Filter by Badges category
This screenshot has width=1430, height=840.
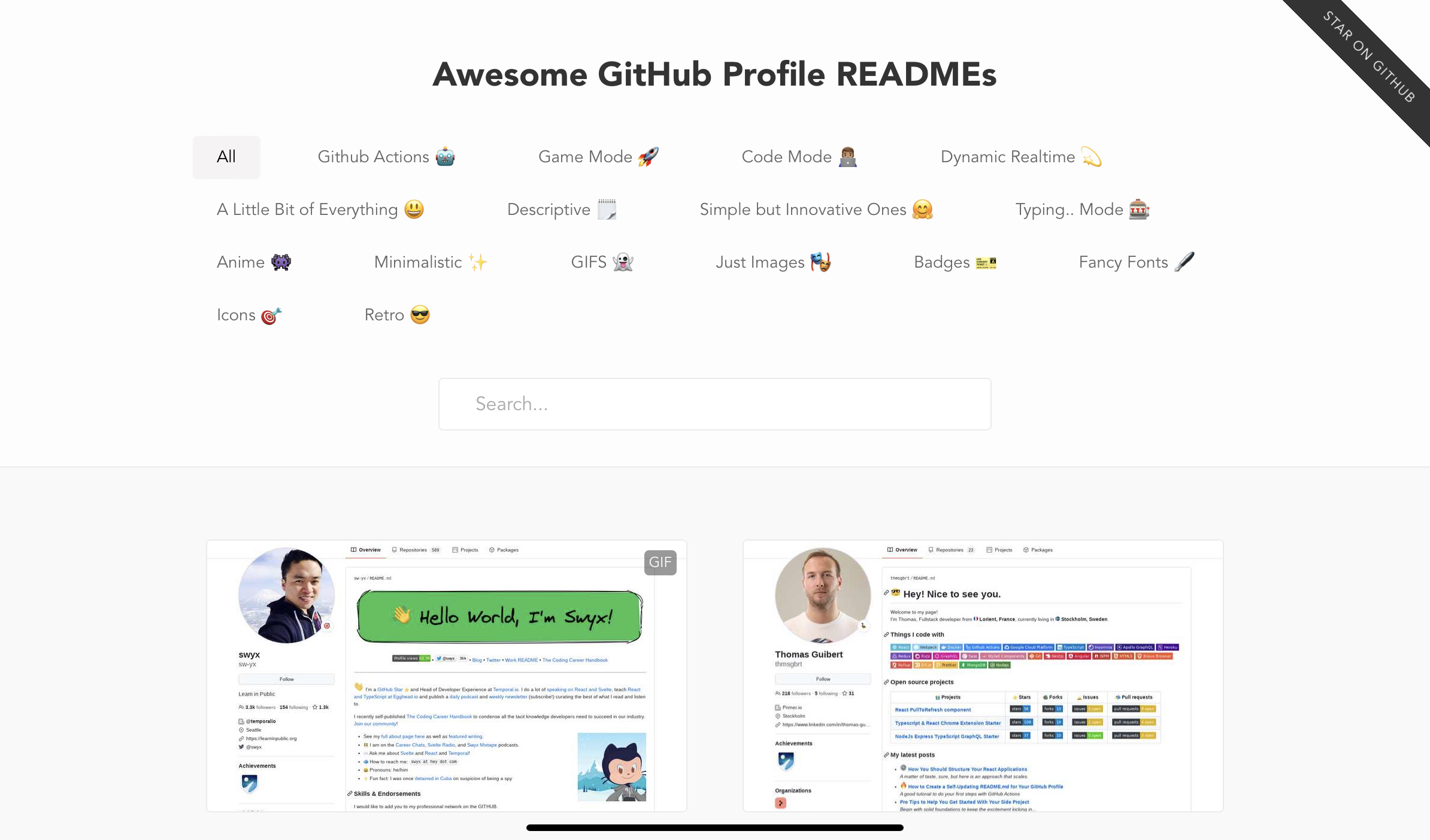(x=955, y=262)
